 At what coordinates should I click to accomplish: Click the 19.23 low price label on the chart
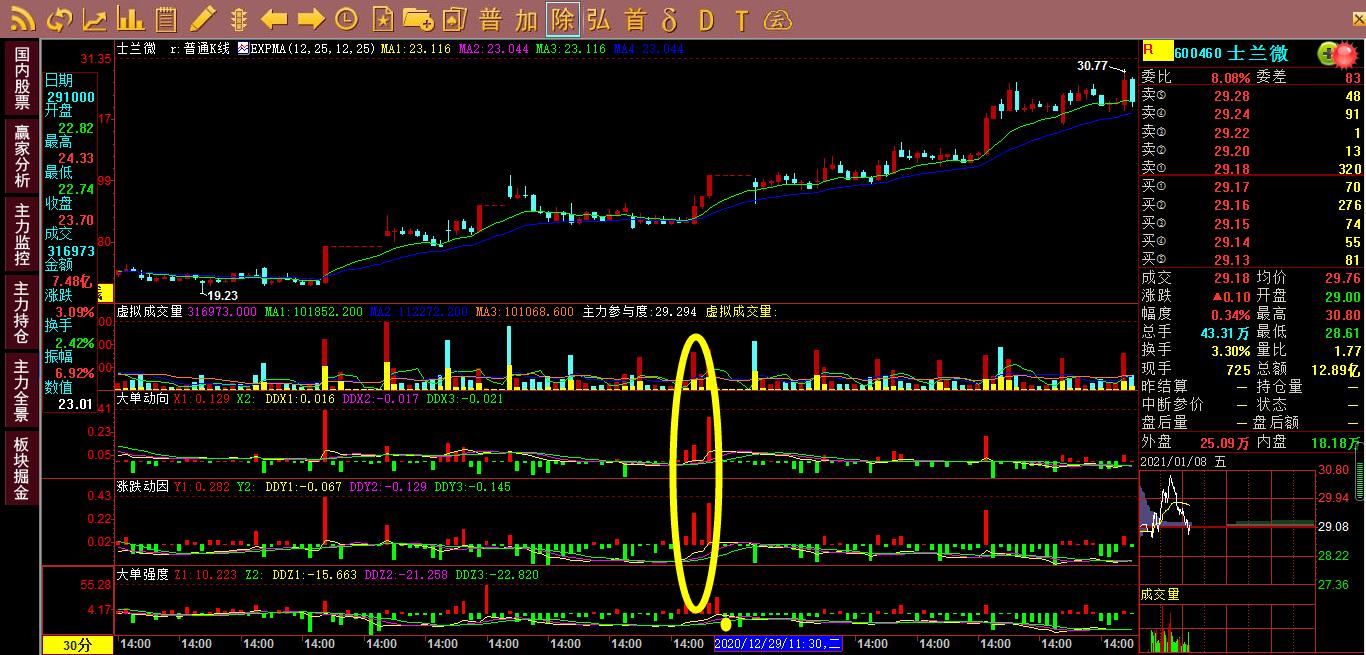tap(222, 295)
